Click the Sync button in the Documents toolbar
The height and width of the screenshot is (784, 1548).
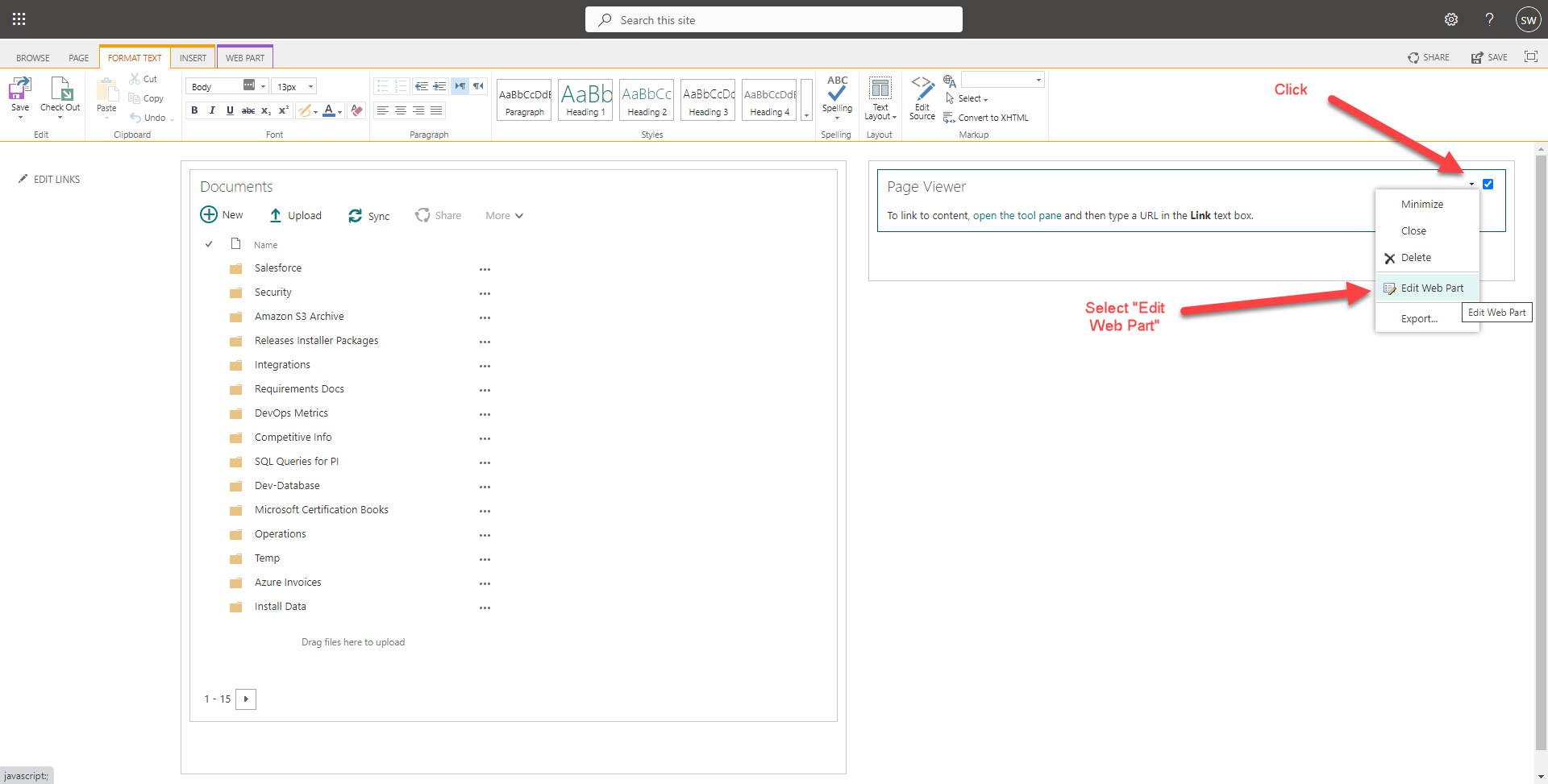(368, 215)
